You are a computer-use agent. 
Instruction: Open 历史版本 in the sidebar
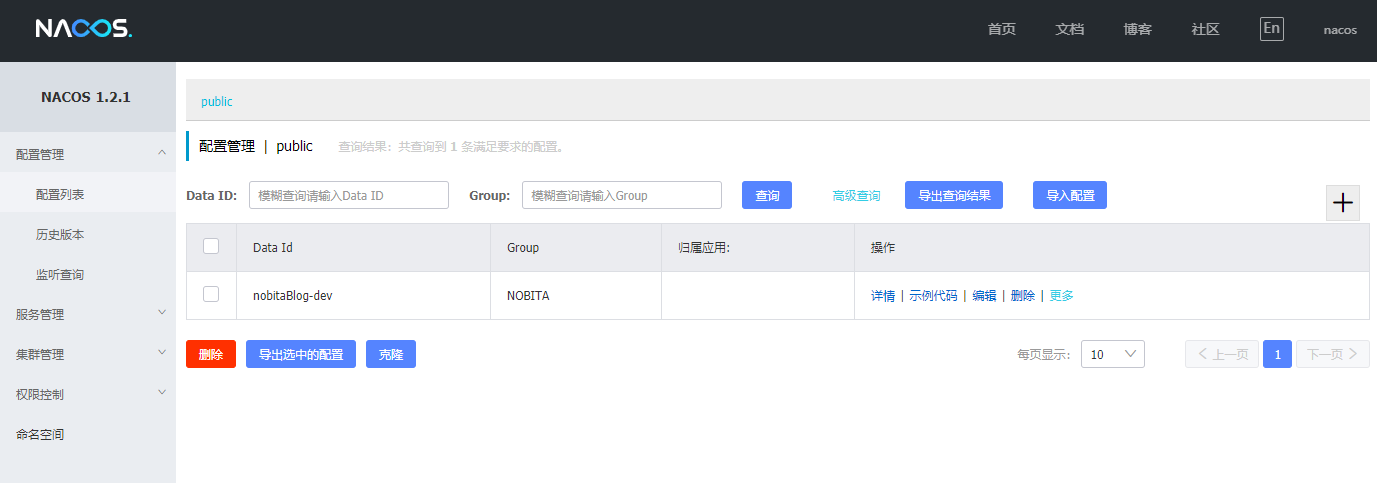(x=60, y=234)
